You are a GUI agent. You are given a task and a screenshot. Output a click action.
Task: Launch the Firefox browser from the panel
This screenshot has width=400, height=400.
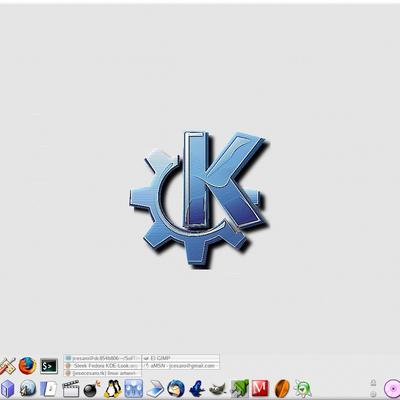(27, 366)
